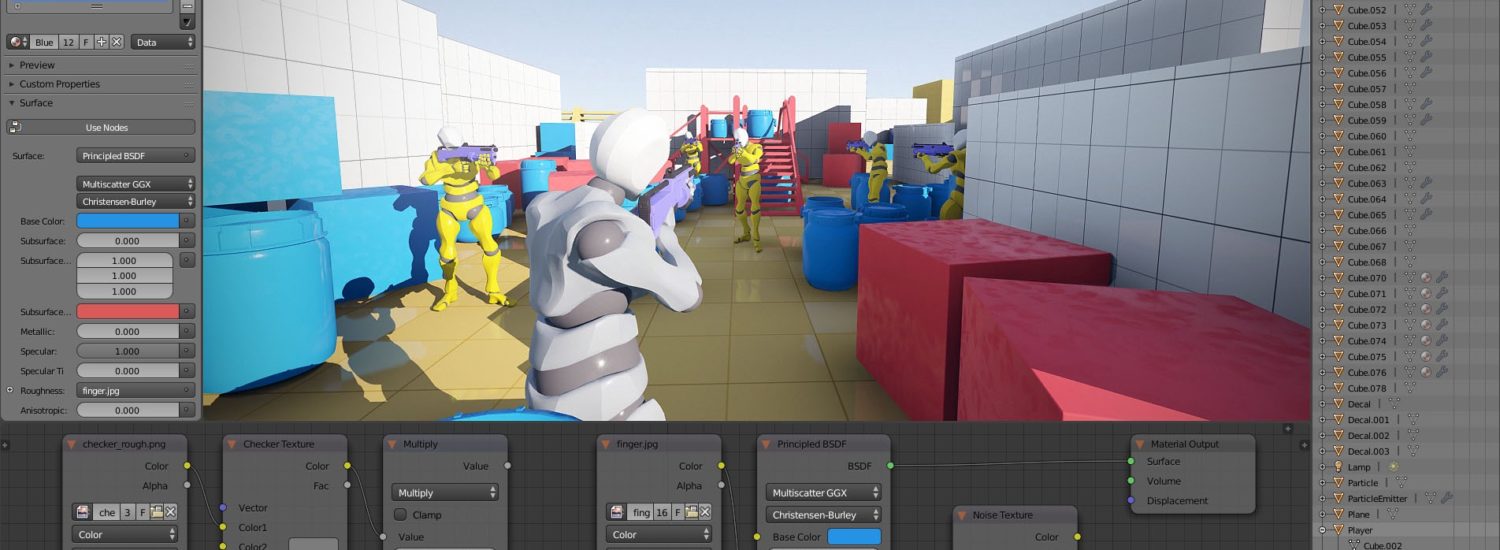Viewport: 1500px width, 550px height.
Task: Collapse the Player object in outliner
Action: pos(1323,530)
